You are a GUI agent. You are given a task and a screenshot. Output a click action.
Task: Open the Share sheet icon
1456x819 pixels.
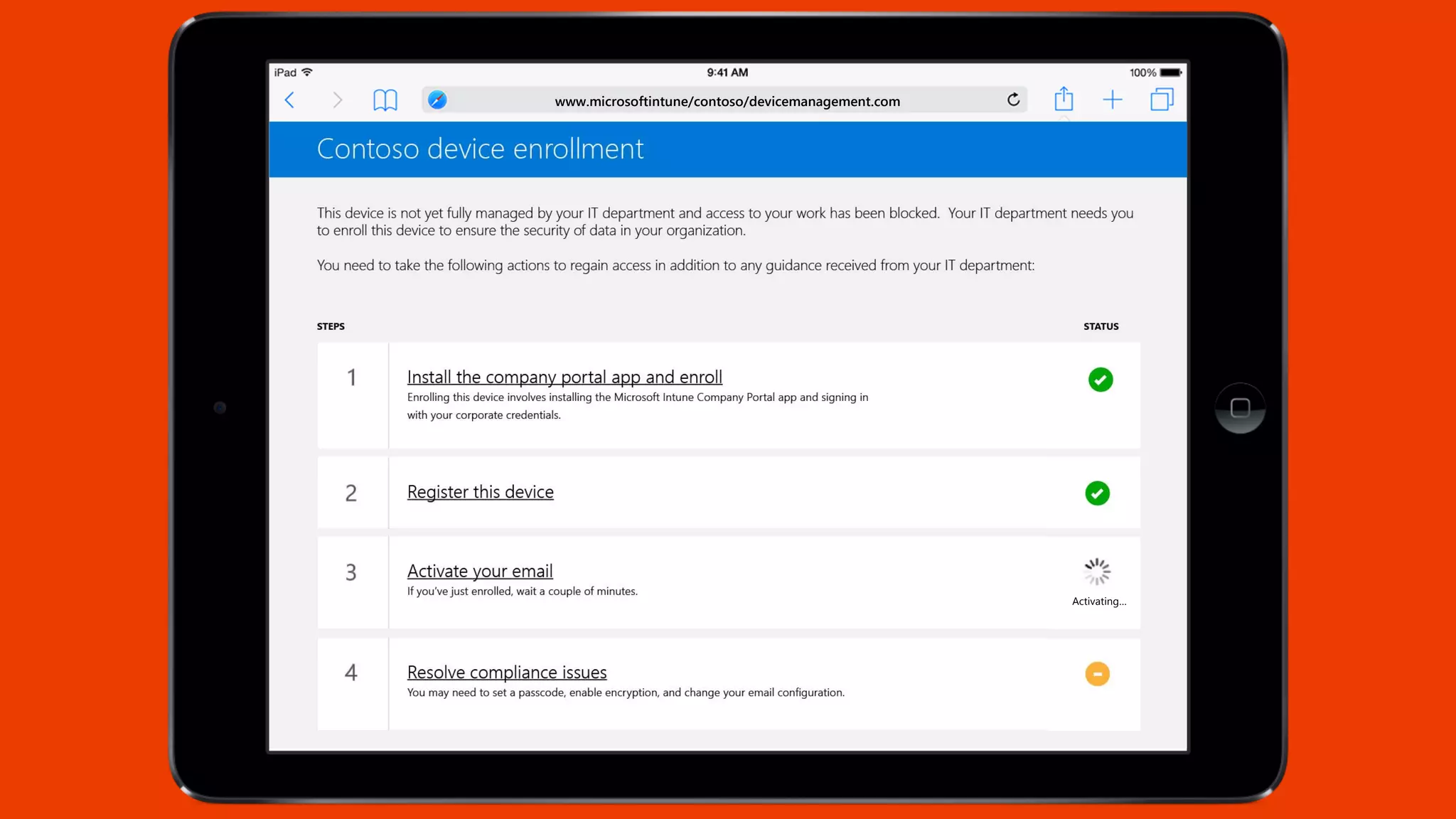(1064, 99)
